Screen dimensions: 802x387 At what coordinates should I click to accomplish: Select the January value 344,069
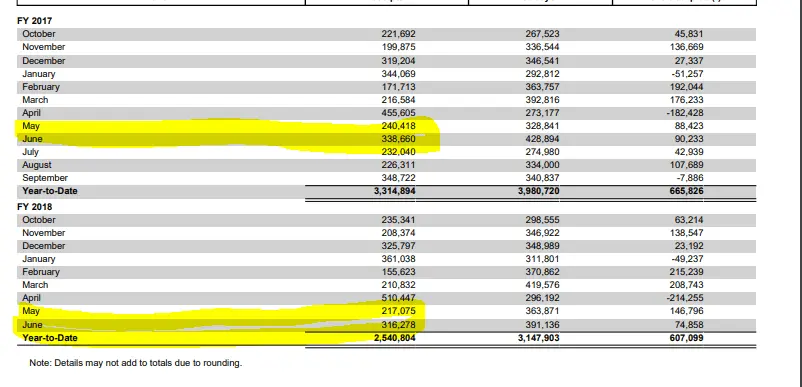(x=398, y=74)
